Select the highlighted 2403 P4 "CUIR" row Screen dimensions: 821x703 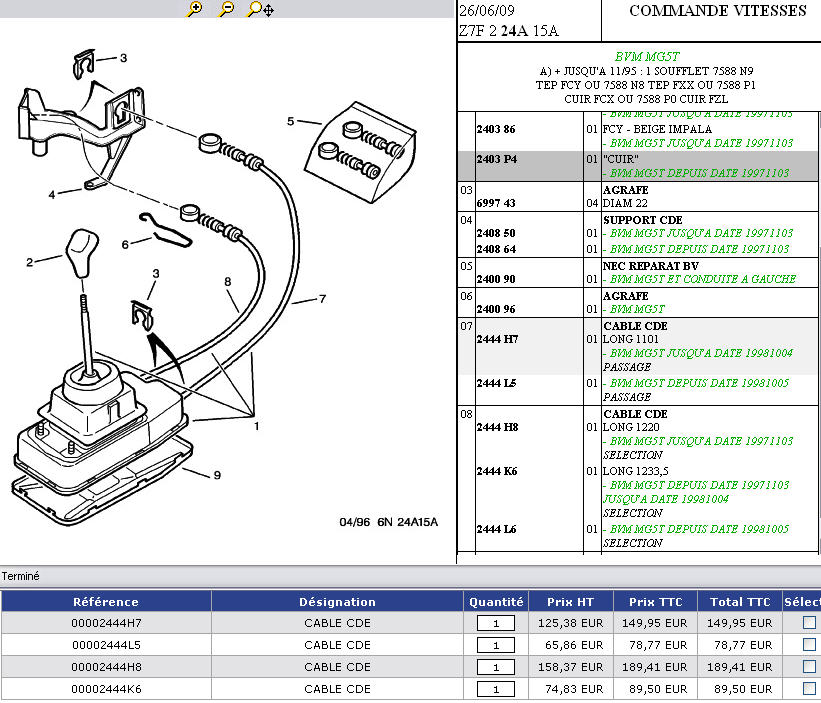click(638, 165)
